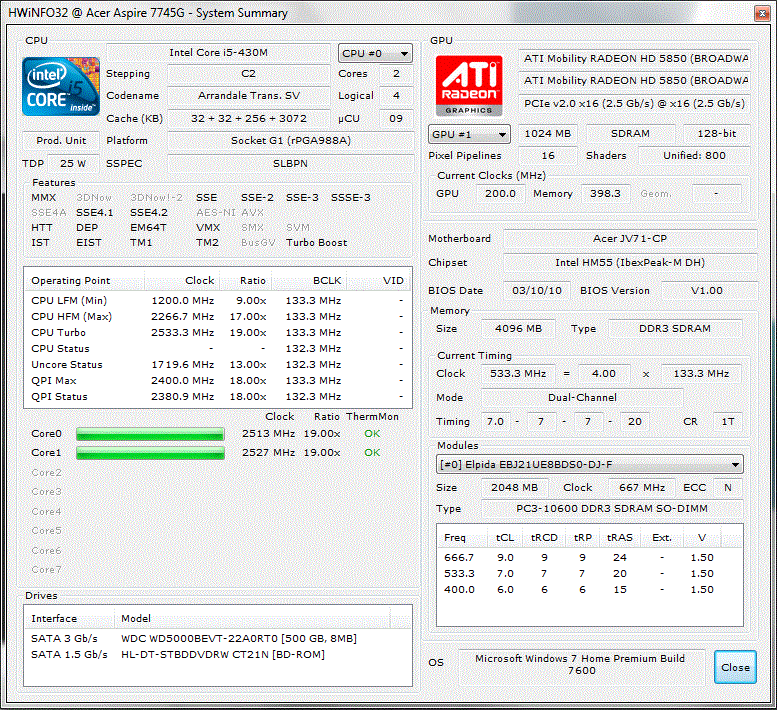777x710 pixels.
Task: Click the first ATI Mobility RADEON HD 5850 field
Action: [635, 58]
